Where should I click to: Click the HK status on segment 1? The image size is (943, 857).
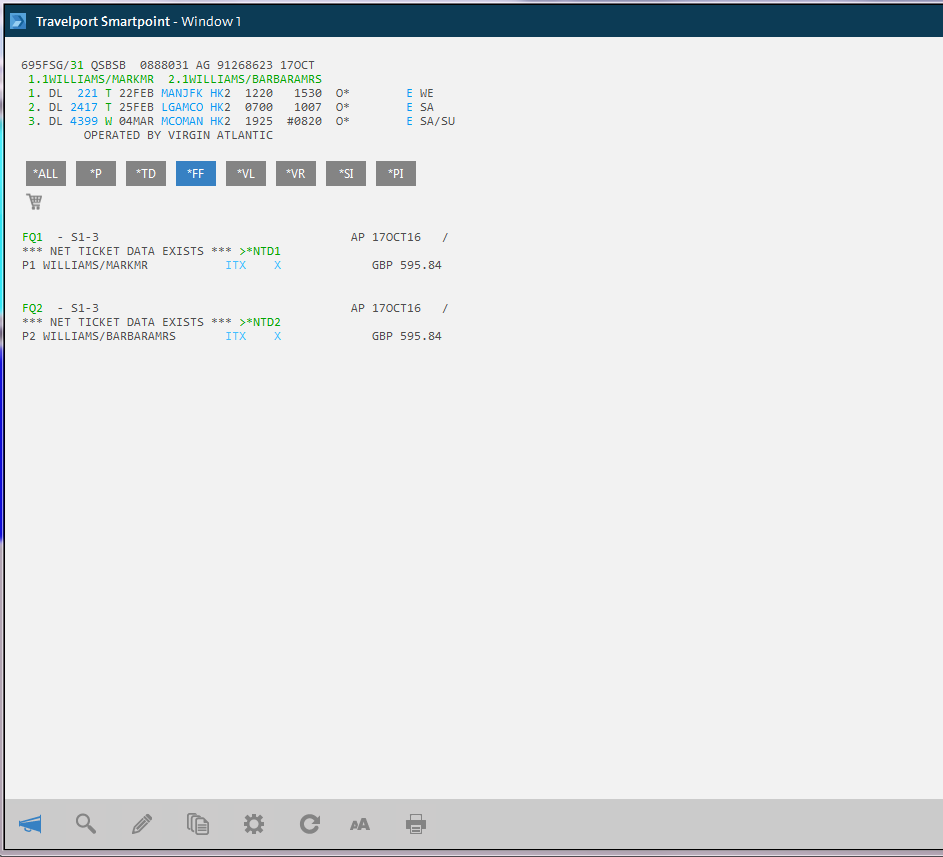click(x=217, y=93)
